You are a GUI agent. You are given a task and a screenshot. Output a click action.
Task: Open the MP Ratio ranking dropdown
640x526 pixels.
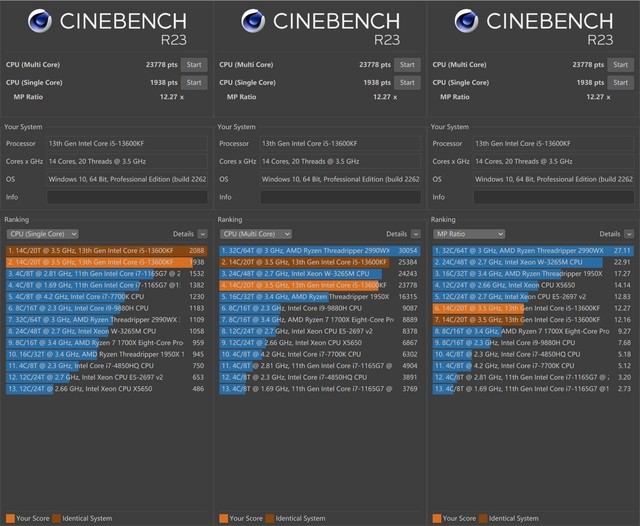[x=469, y=234]
